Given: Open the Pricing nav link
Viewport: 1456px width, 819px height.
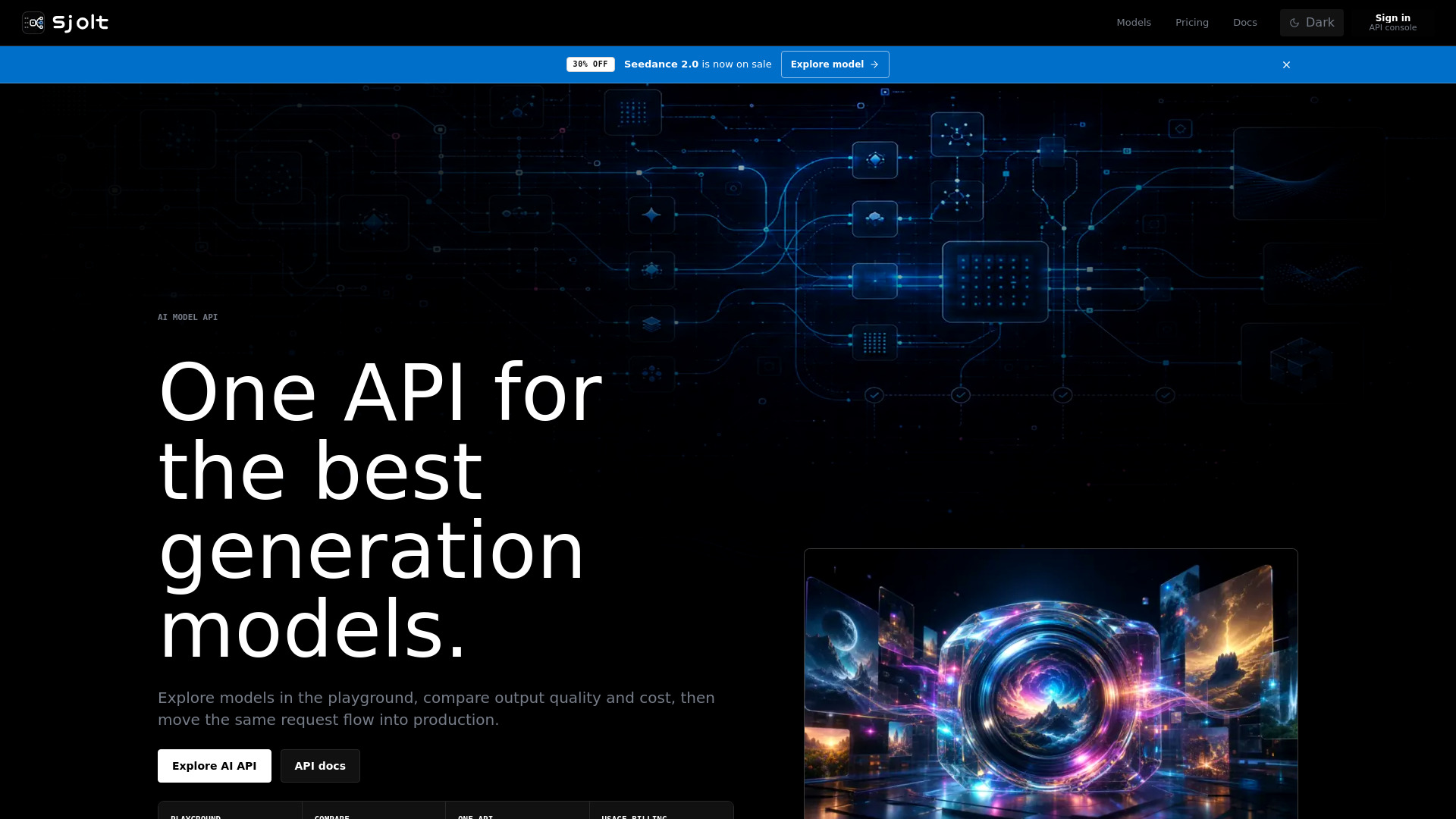Looking at the screenshot, I should (1192, 23).
